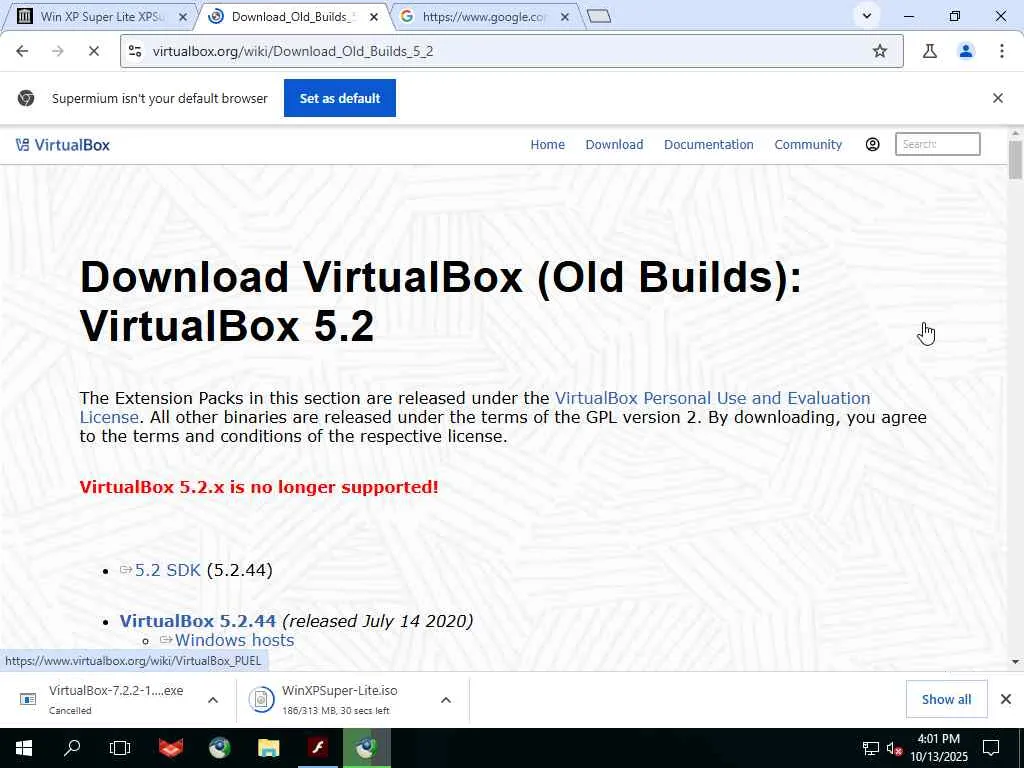Open the pinned Supermium taskbar icon
1024x768 pixels.
point(219,748)
